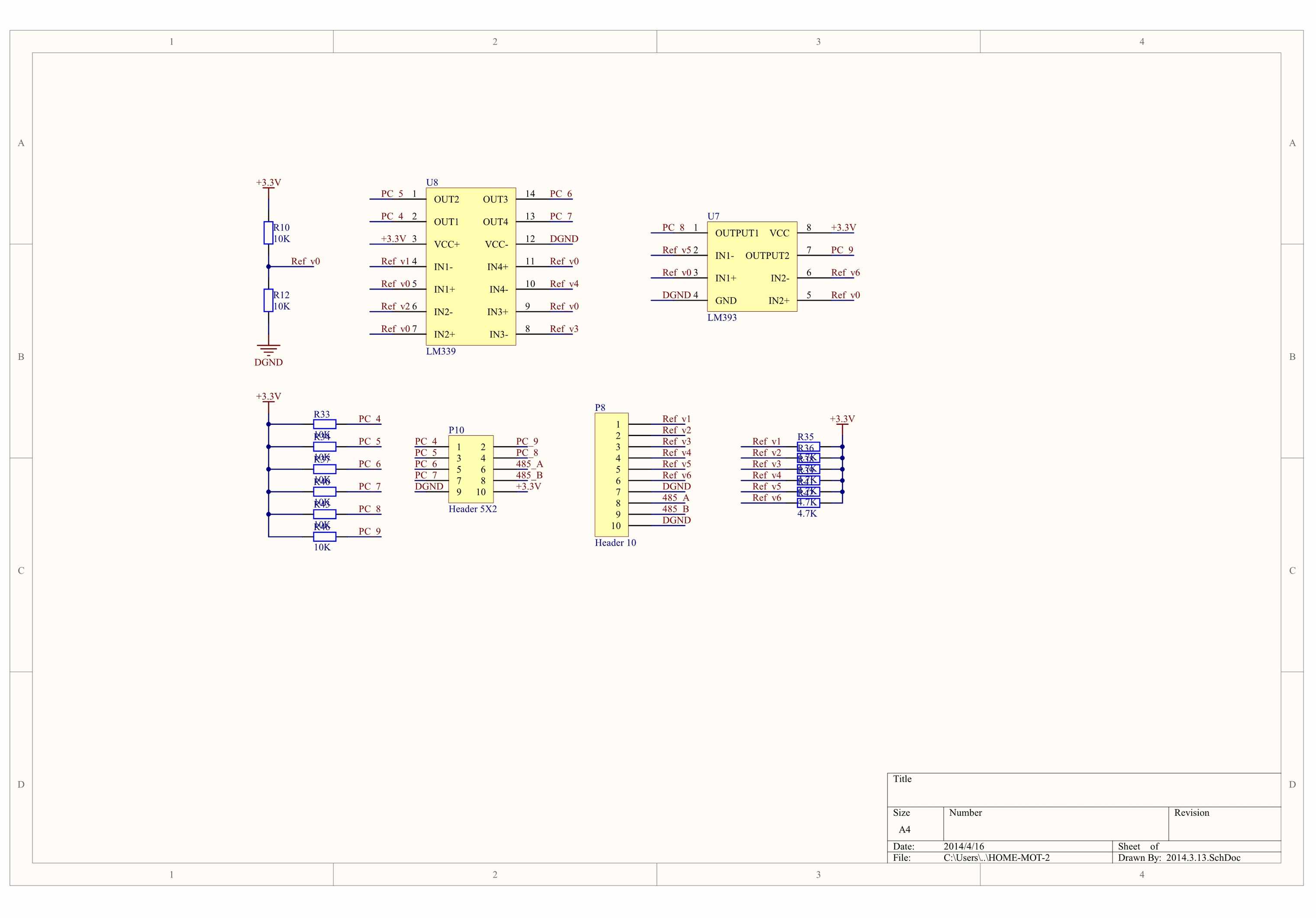Image resolution: width=1316 pixels, height=918 pixels.
Task: Click the VCC+ pin name on U8
Action: click(446, 244)
